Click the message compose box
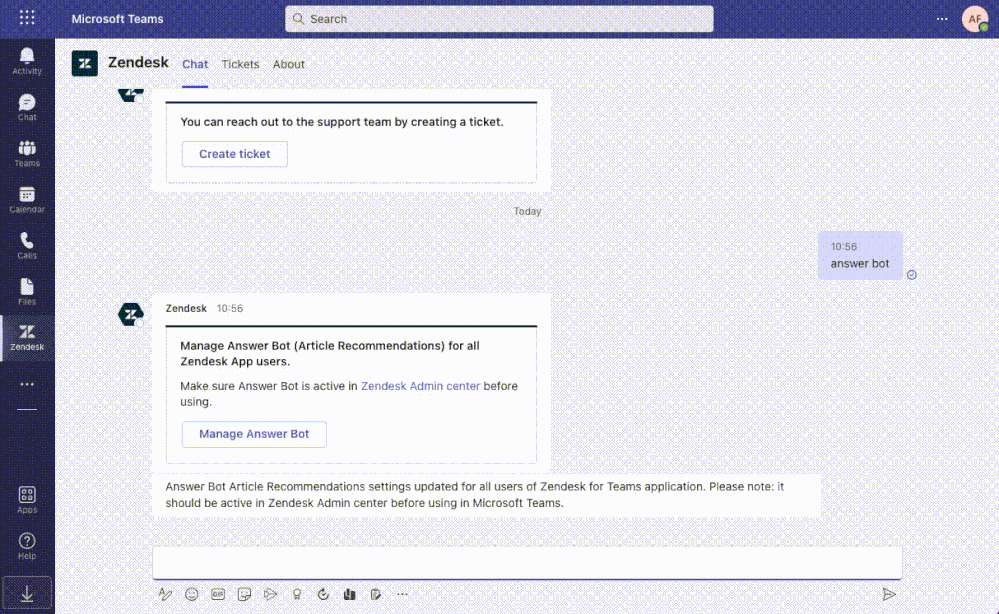999x614 pixels. tap(527, 562)
